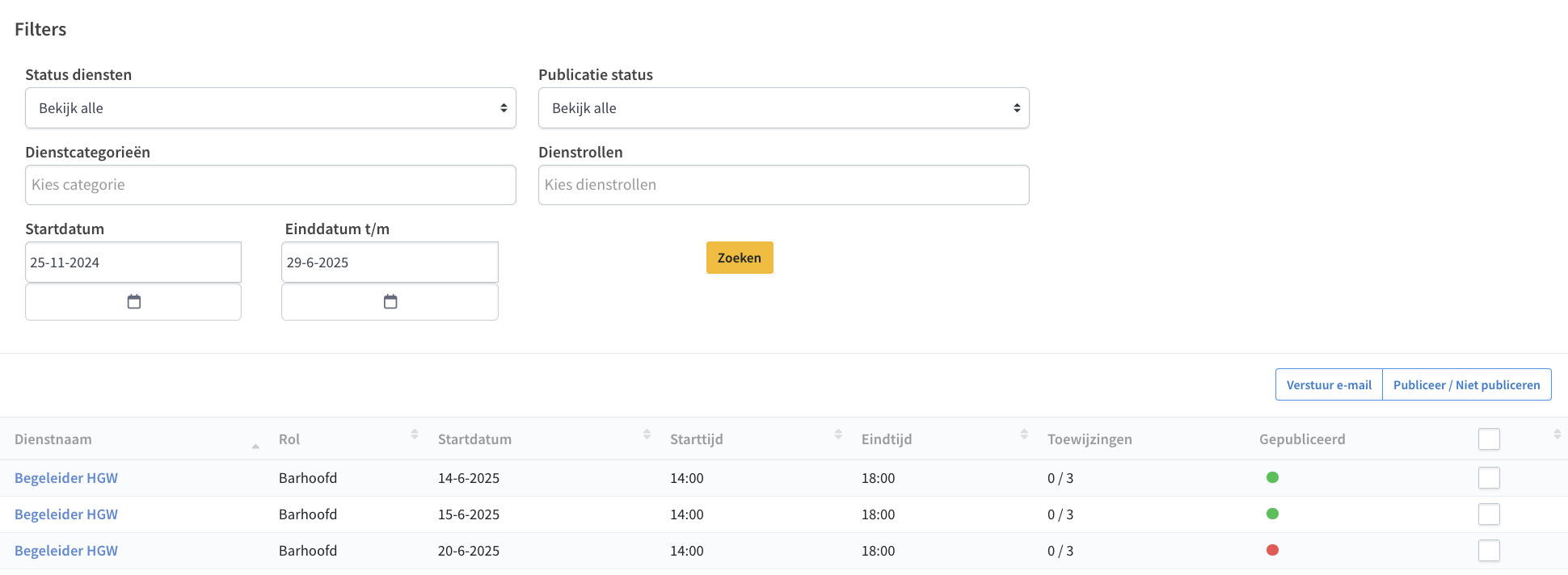Click Publiceer / Niet publiceren button
The image size is (1568, 575).
point(1467,384)
